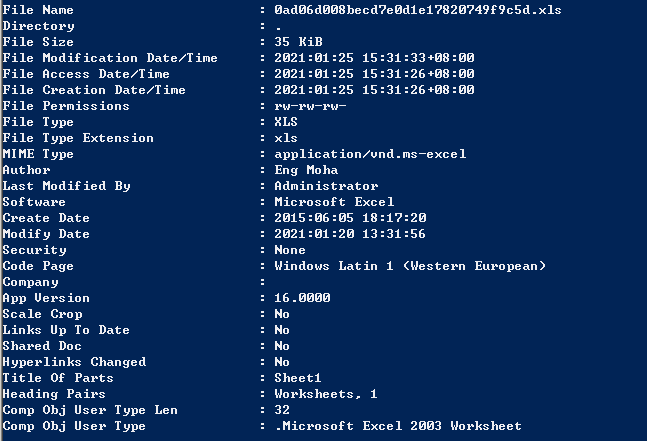Click the Heading Pairs Worksheets value
Image resolution: width=647 pixels, height=441 pixels.
pyautogui.click(x=326, y=394)
